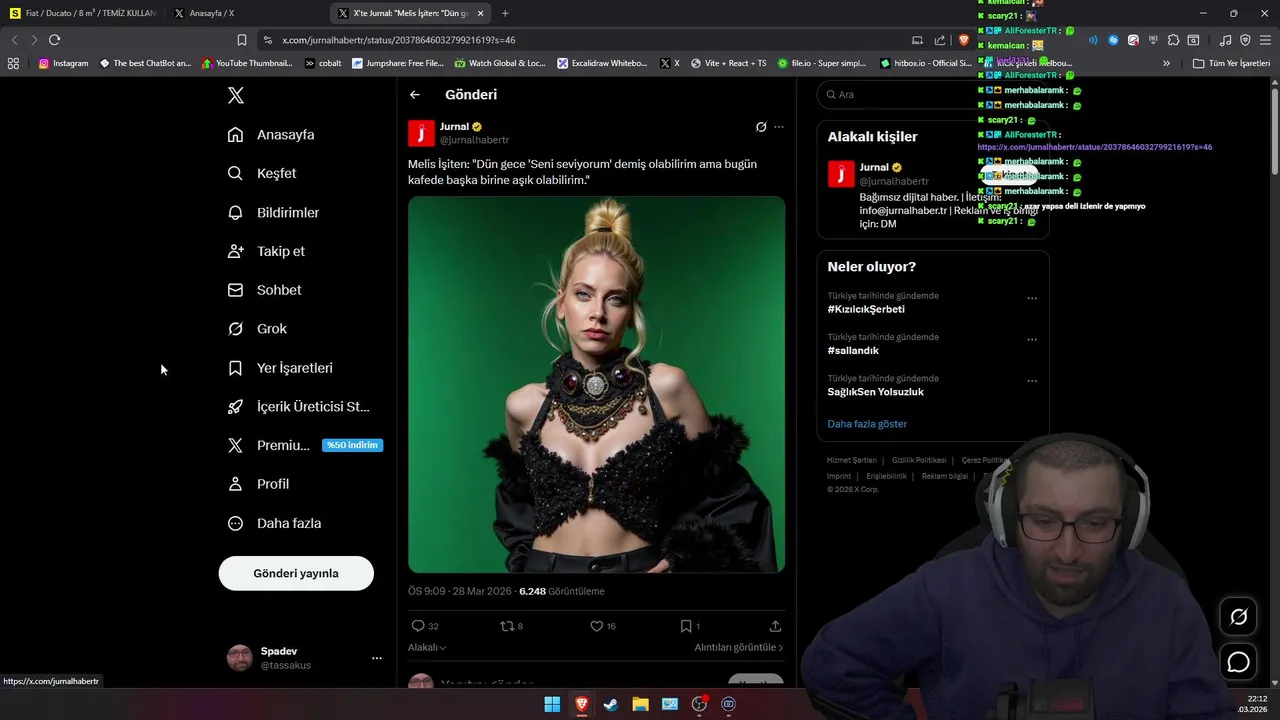Image resolution: width=1280 pixels, height=720 pixels.
Task: Open browser apps grid icon
Action: click(x=13, y=63)
